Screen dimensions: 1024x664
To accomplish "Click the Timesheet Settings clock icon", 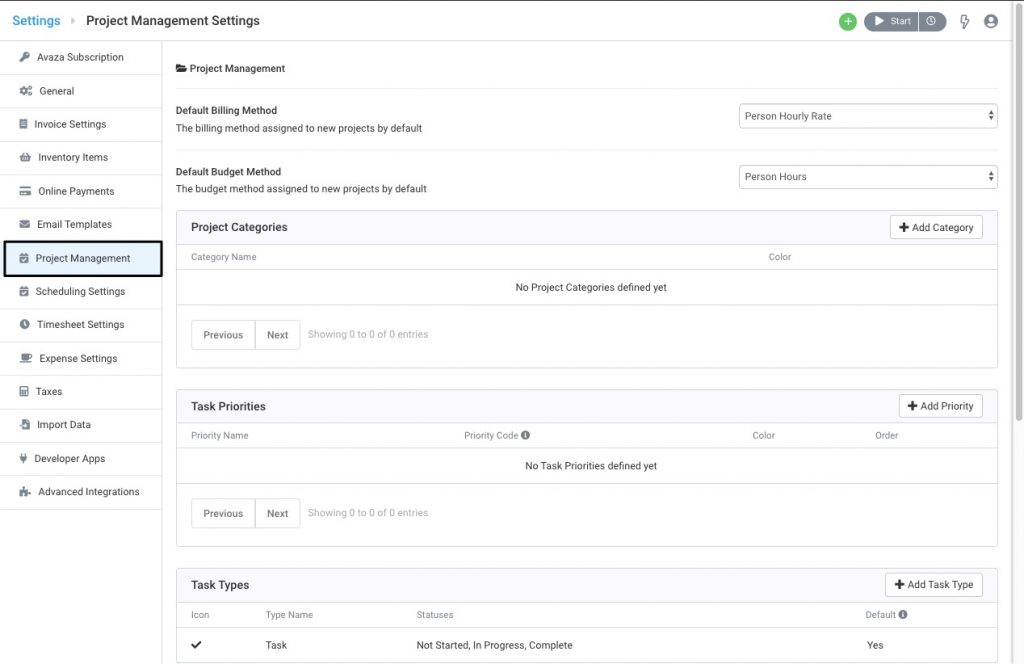I will pos(24,324).
